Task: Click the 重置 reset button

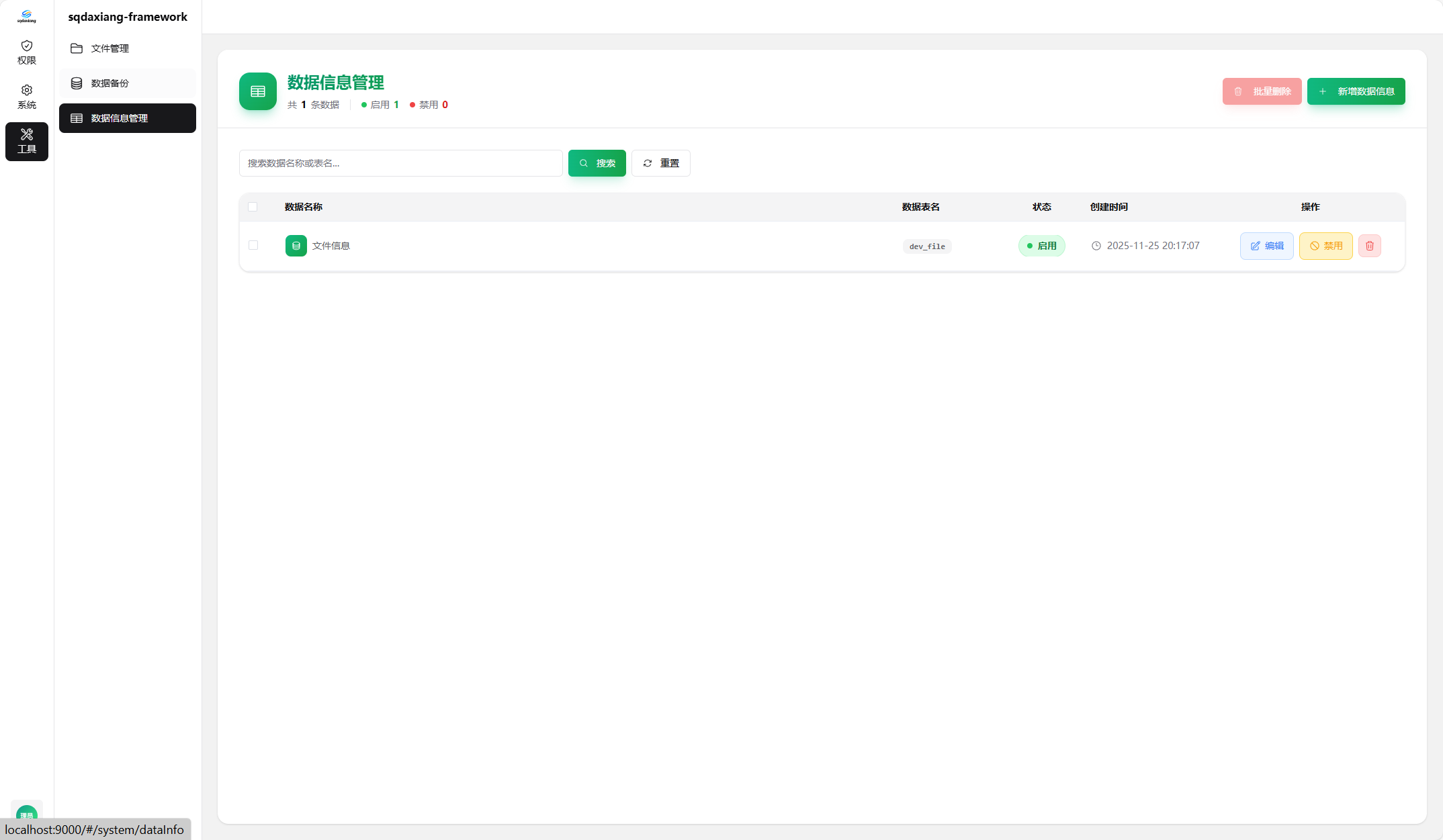Action: click(660, 163)
